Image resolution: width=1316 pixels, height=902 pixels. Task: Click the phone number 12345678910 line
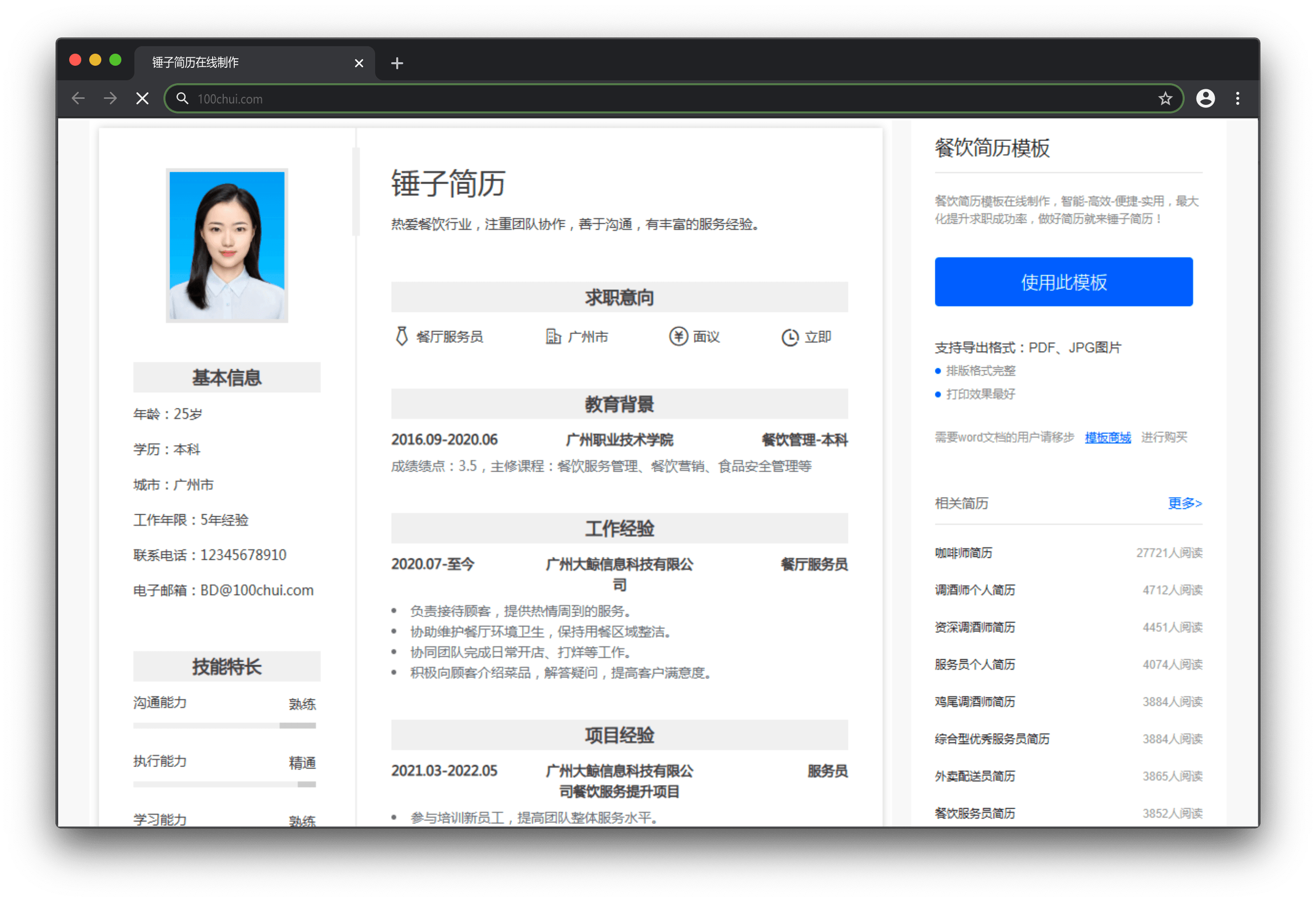click(210, 555)
